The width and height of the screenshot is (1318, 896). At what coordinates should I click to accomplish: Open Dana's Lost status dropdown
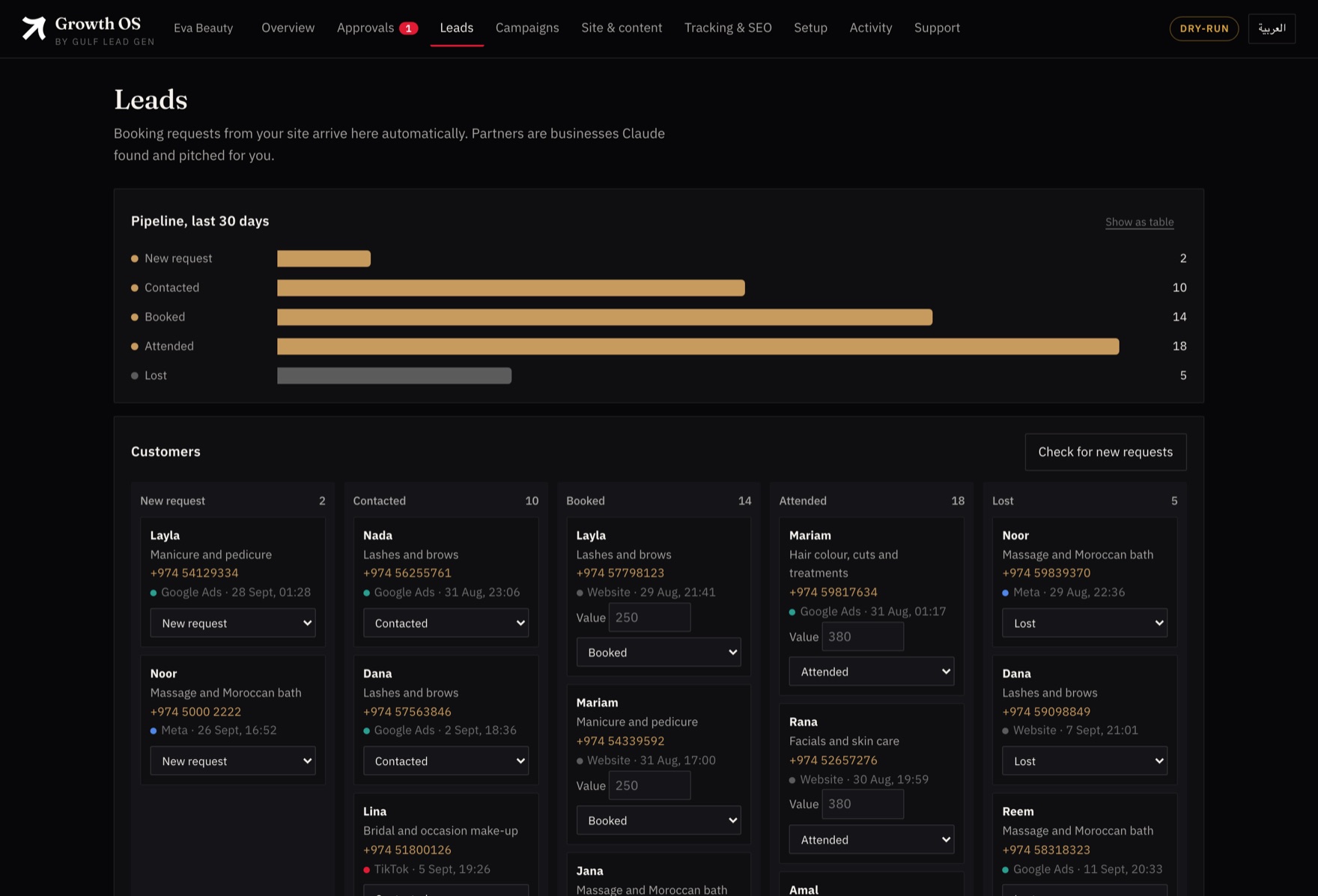pos(1084,761)
